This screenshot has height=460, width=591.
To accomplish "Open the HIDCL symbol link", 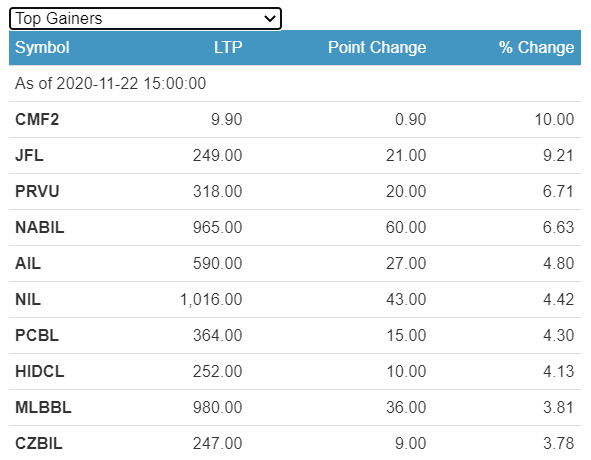I will coord(40,371).
